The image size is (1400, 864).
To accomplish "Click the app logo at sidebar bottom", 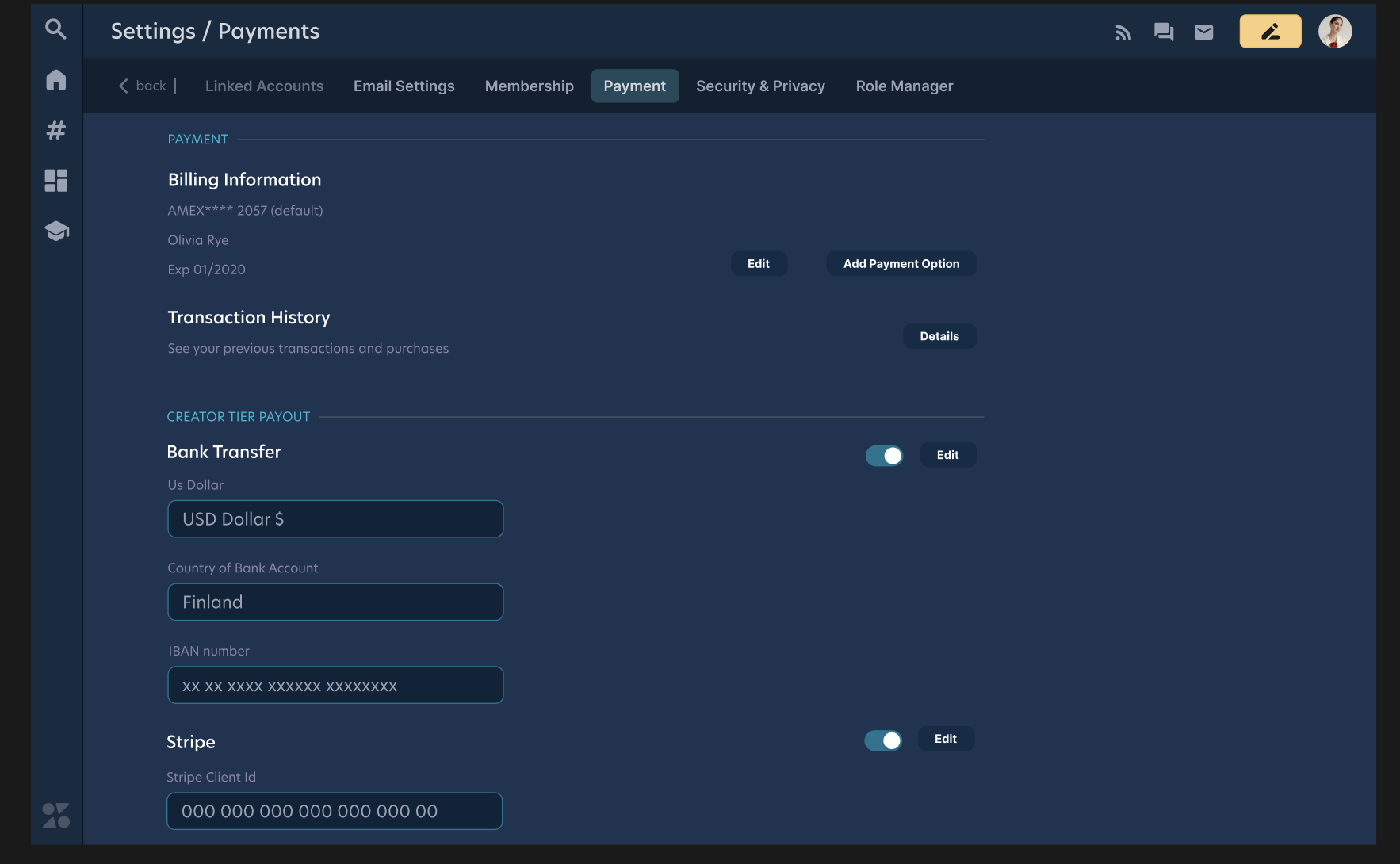I will (55, 815).
